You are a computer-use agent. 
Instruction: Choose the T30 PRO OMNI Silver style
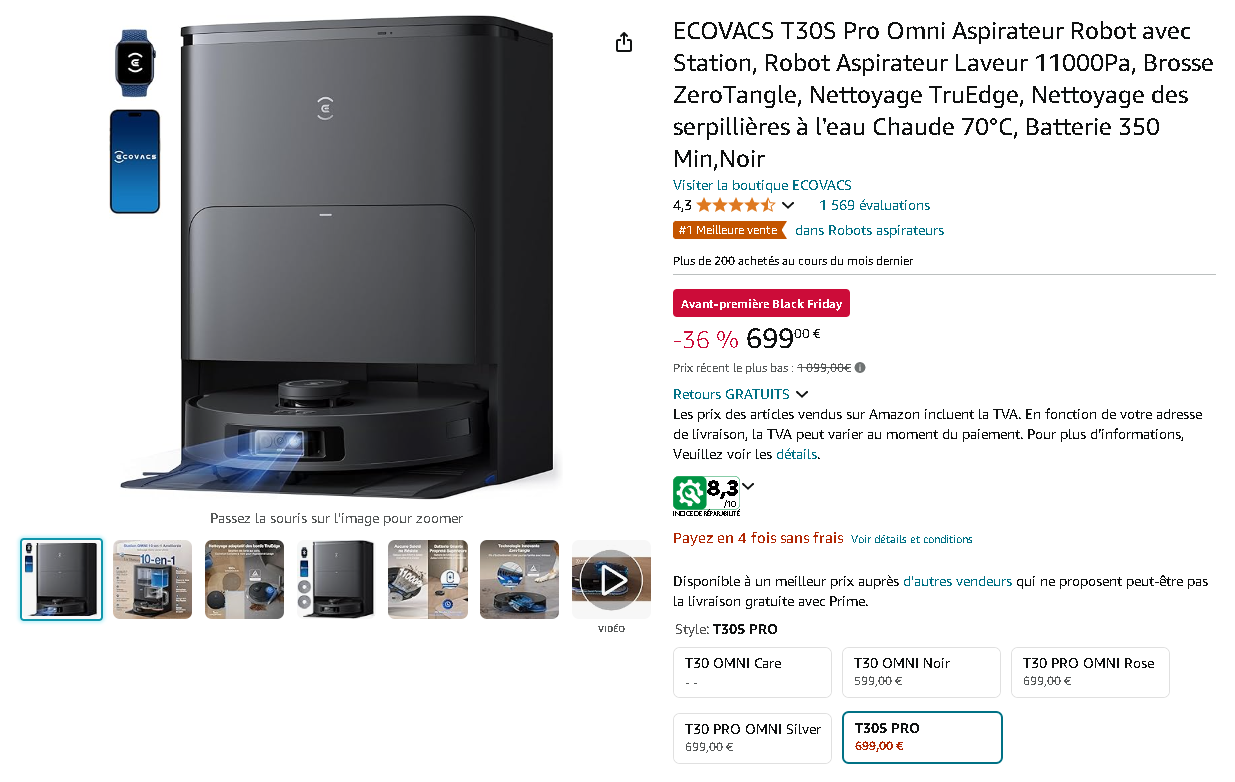tap(752, 737)
